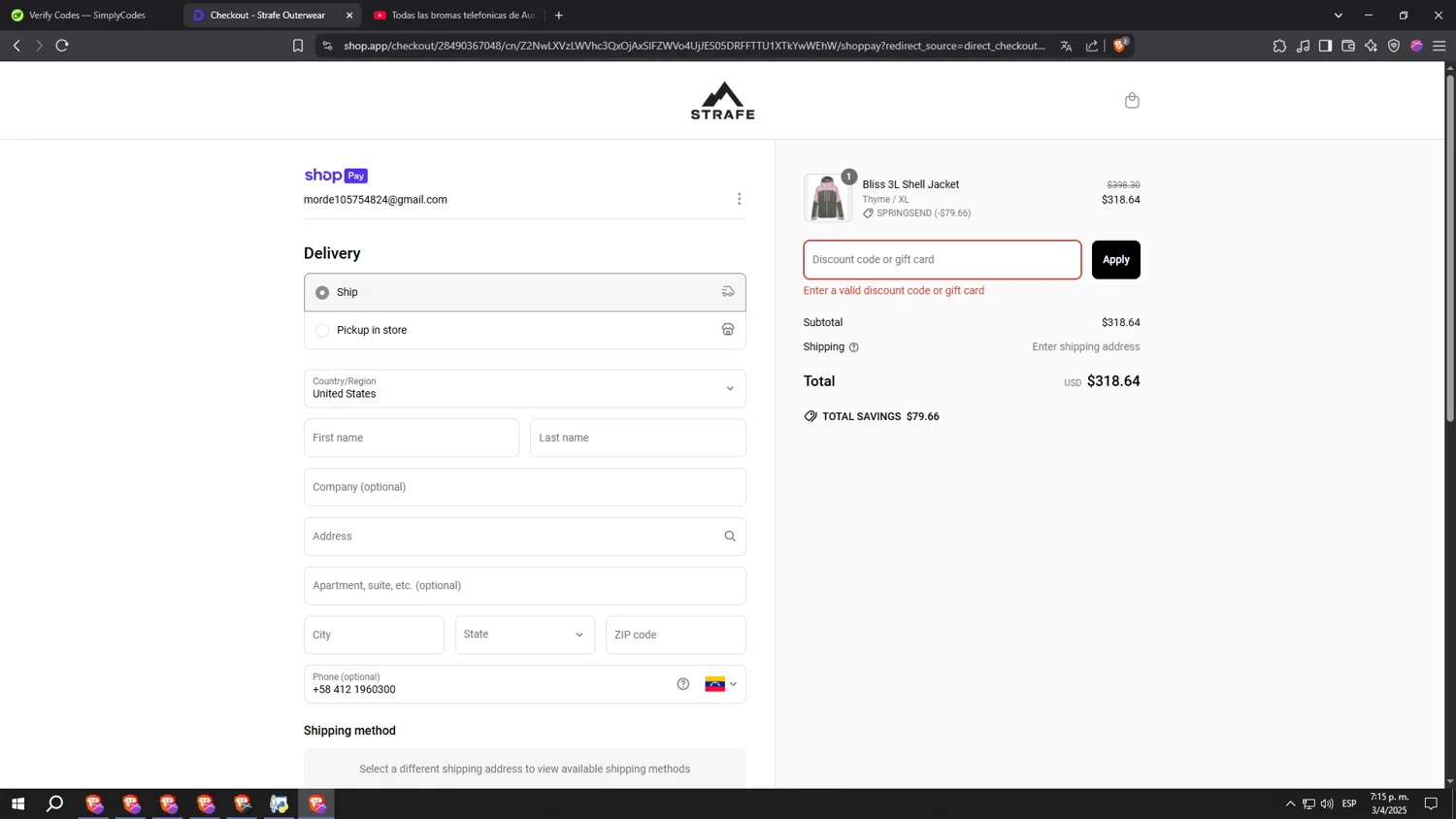Bookmark this page with the bookmark icon
The image size is (1456, 819).
coord(298,46)
